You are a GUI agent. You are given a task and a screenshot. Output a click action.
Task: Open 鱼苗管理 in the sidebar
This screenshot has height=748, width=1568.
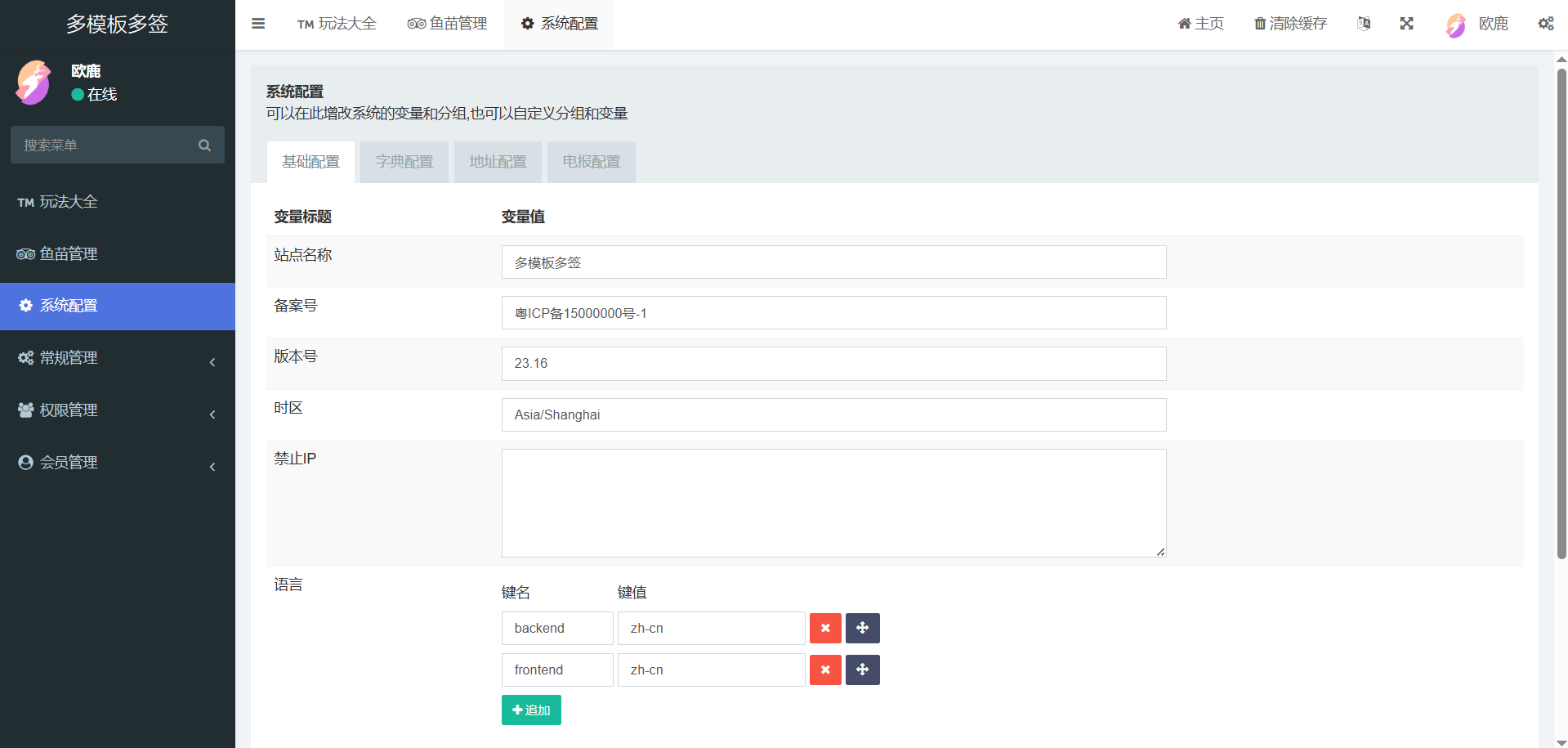[69, 254]
